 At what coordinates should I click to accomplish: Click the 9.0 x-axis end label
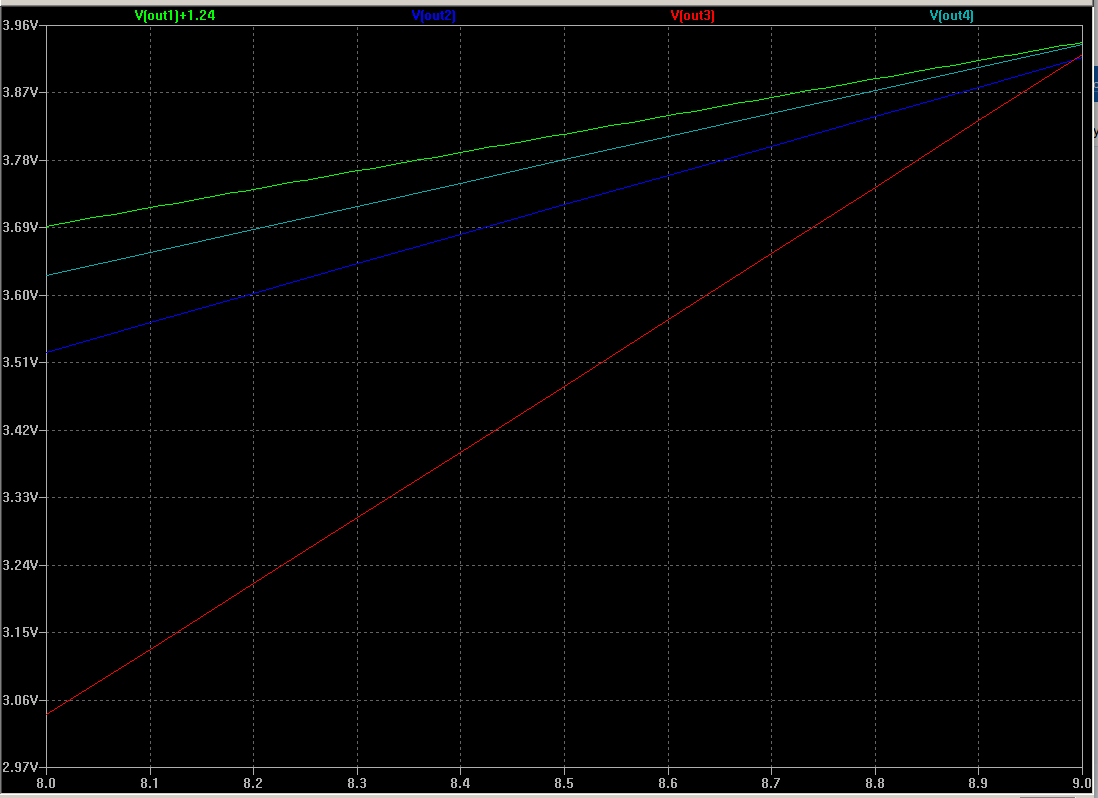[1082, 784]
